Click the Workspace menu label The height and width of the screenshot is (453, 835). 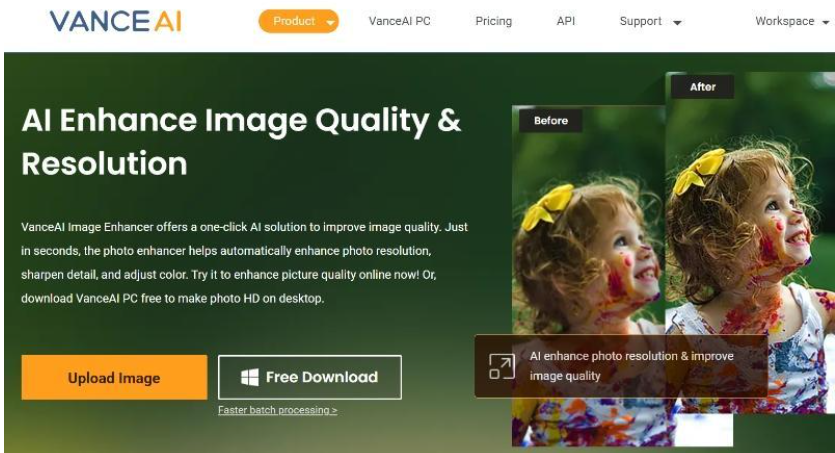coord(784,21)
